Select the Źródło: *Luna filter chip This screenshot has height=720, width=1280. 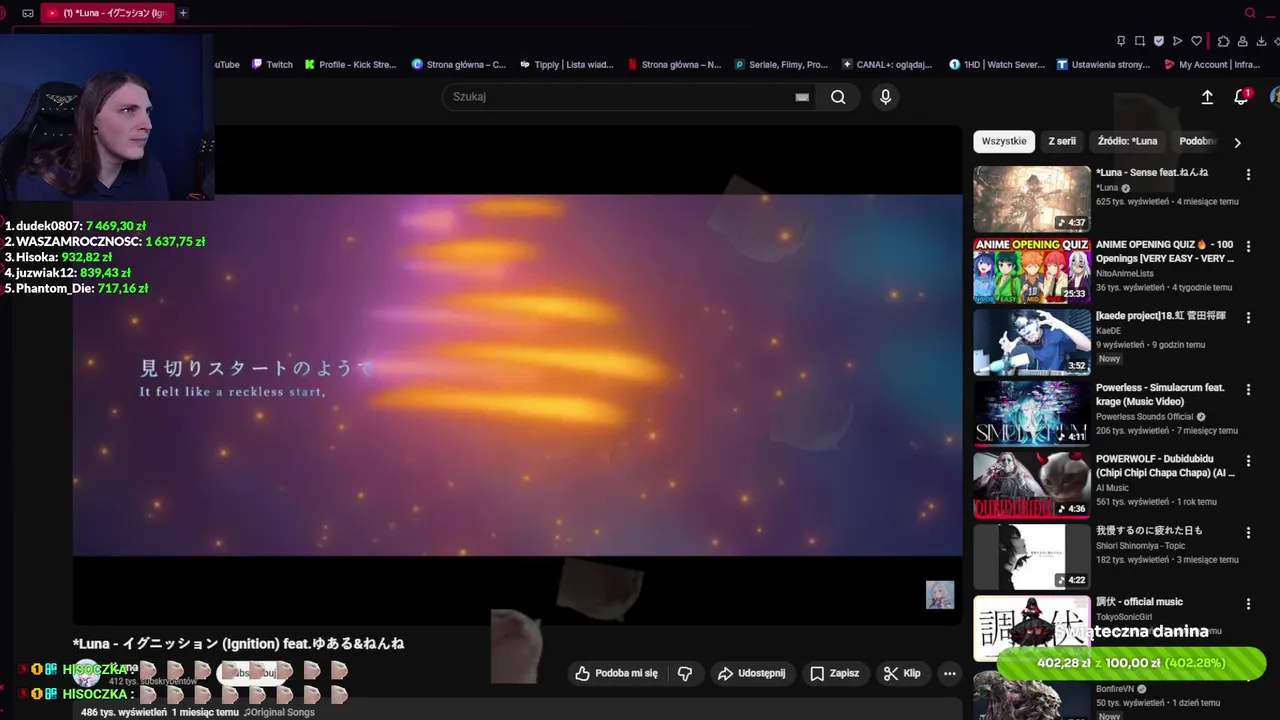click(x=1127, y=141)
